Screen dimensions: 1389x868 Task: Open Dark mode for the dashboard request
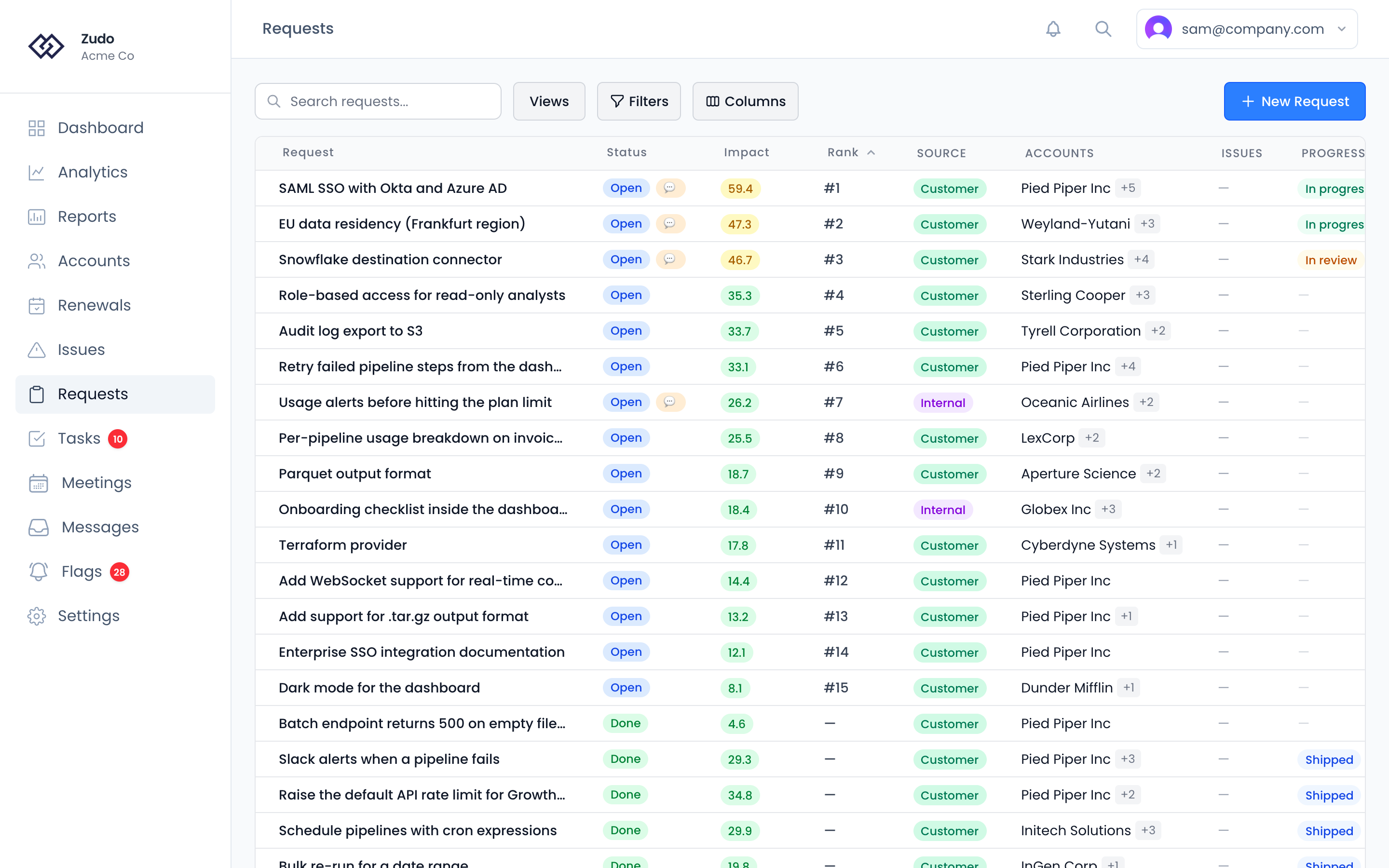(380, 688)
